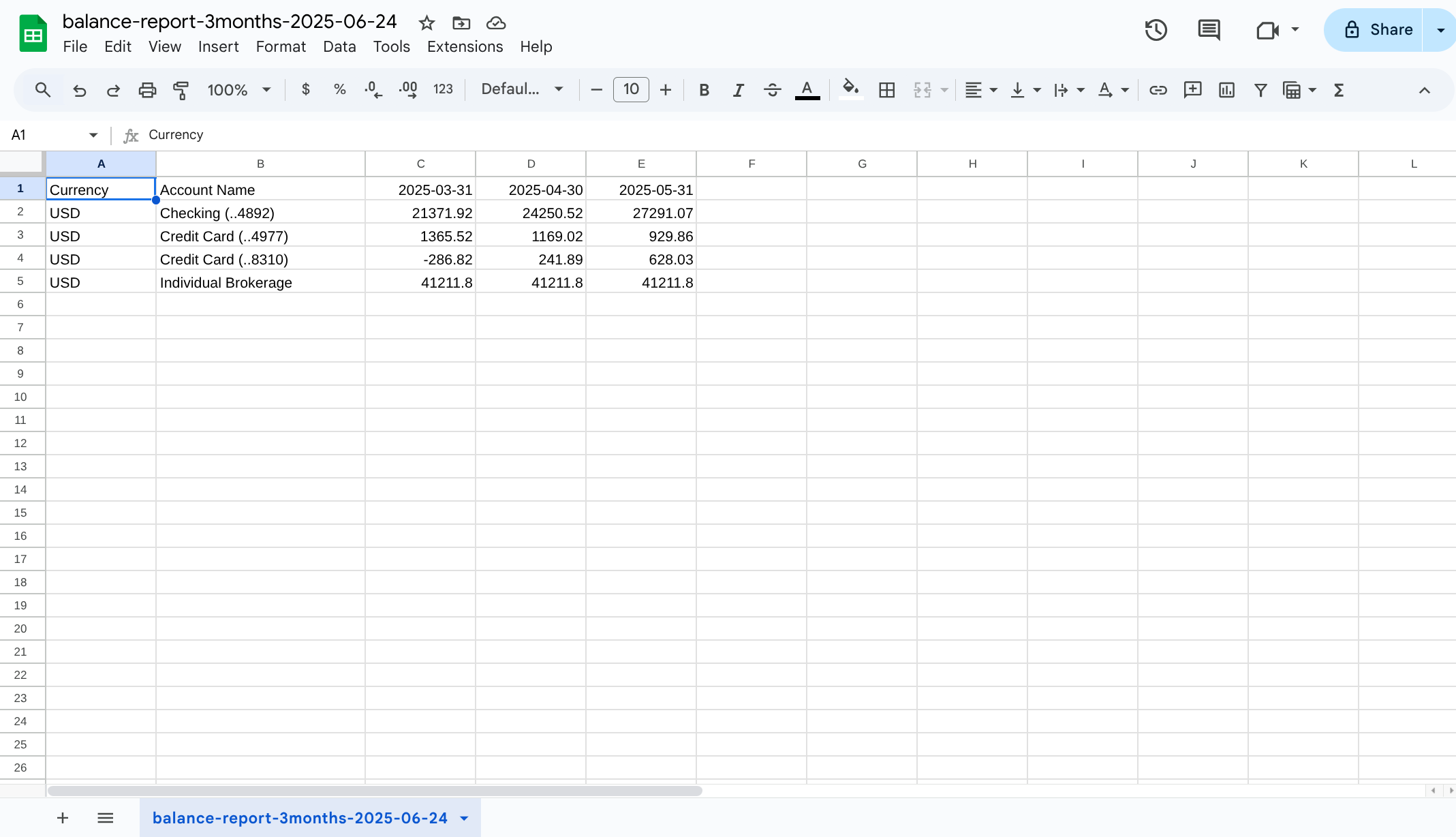1456x837 pixels.
Task: Go to Google Sheets home logo
Action: (x=33, y=33)
